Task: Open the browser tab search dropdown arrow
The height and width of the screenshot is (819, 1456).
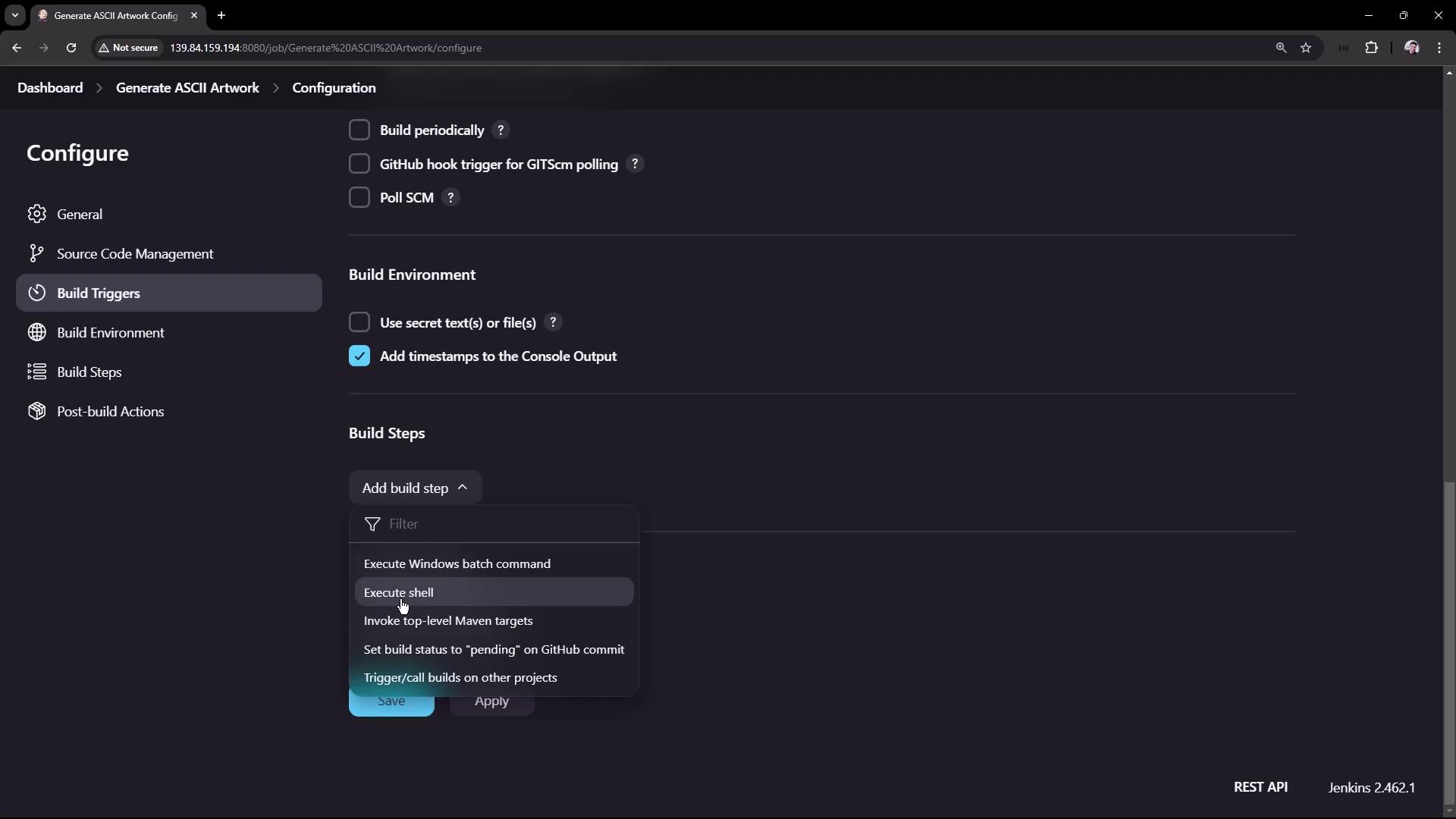Action: [15, 15]
